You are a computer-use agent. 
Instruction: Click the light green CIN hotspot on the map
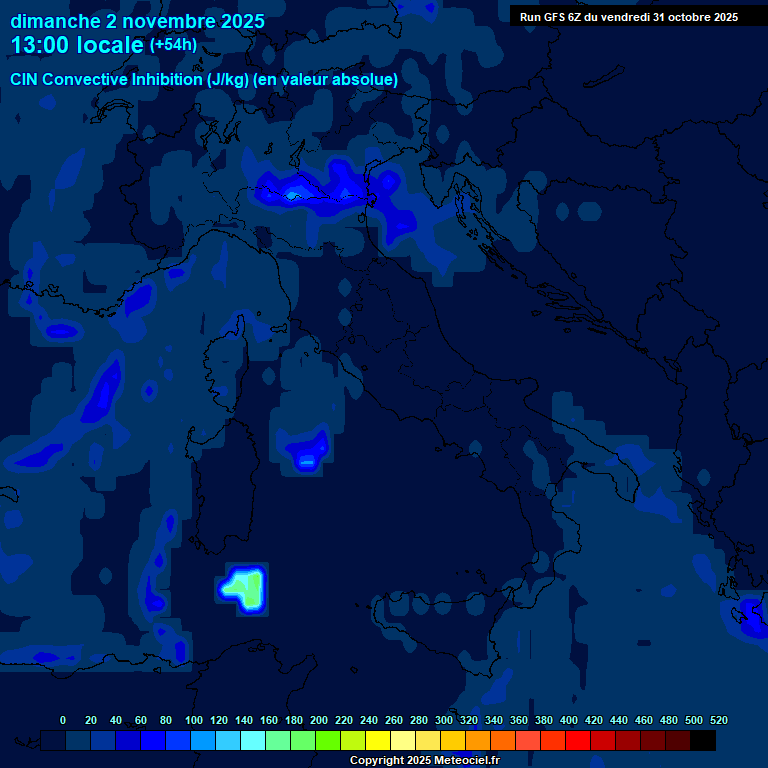[x=244, y=587]
